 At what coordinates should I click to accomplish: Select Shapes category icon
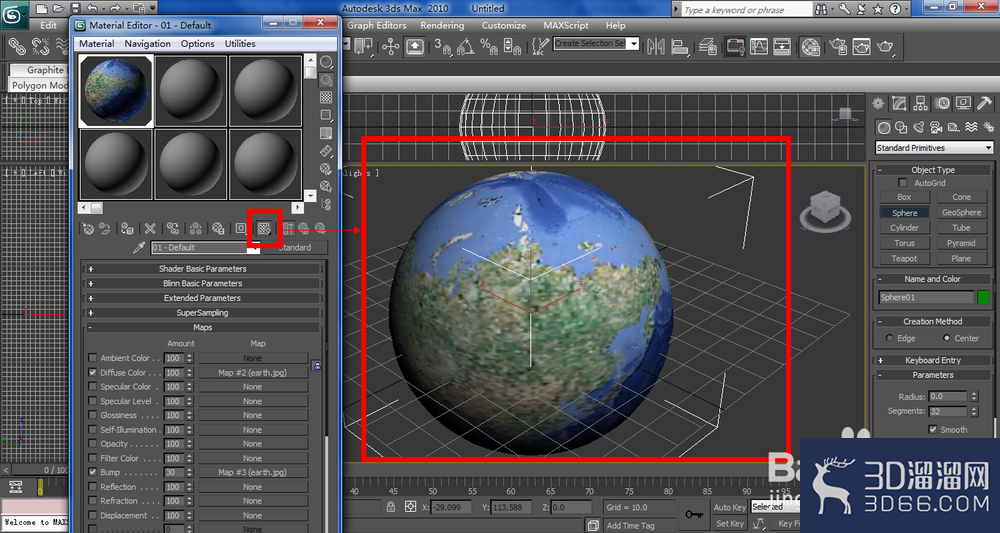pos(901,128)
